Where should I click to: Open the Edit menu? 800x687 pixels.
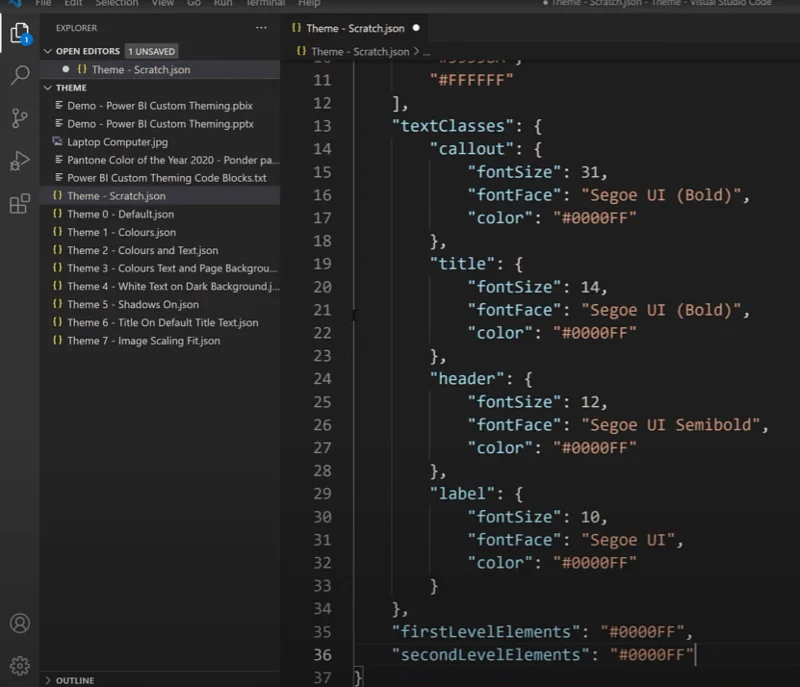[73, 3]
